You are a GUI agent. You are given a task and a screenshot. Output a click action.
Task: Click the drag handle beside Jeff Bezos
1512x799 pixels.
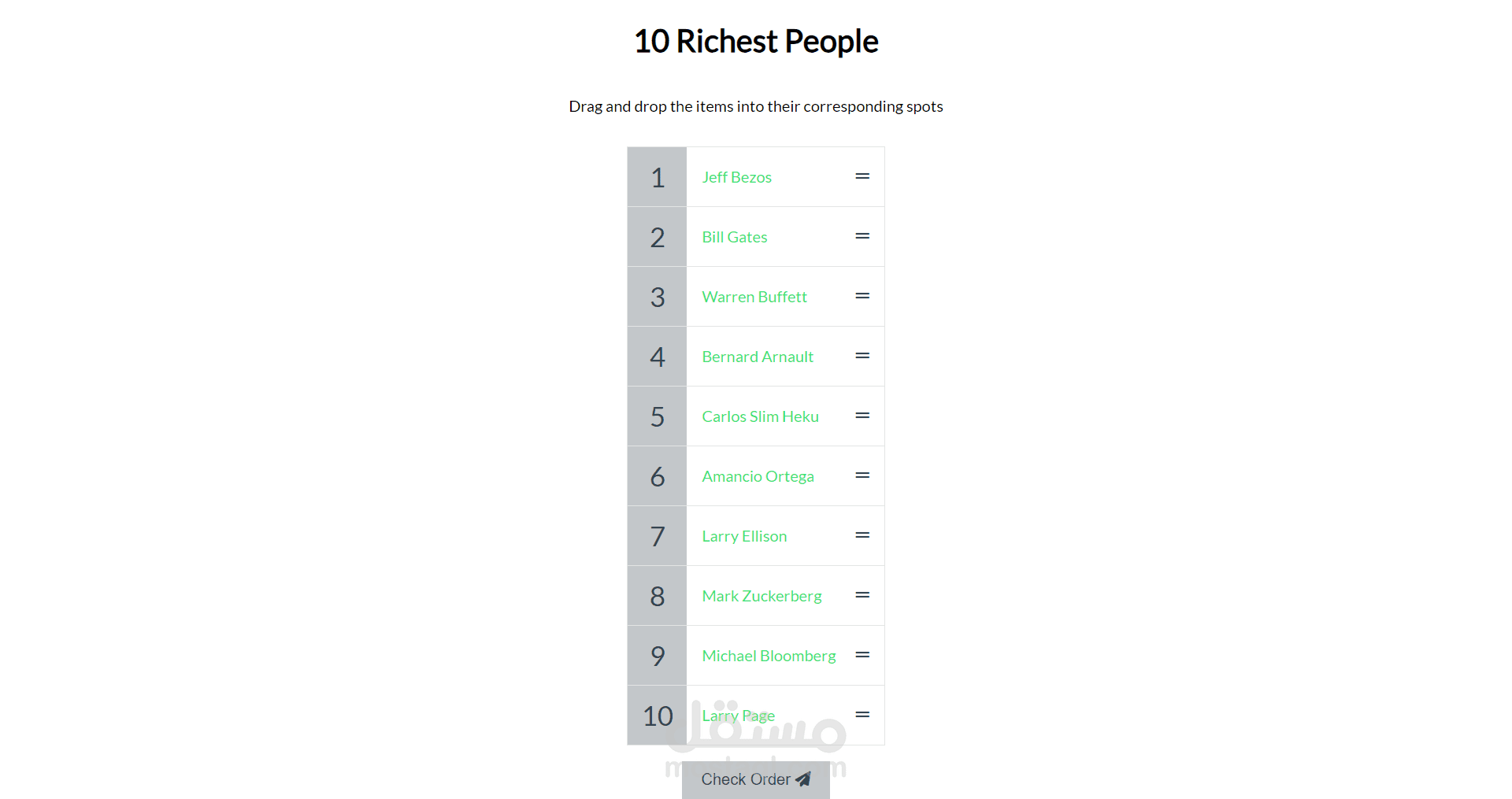862,176
